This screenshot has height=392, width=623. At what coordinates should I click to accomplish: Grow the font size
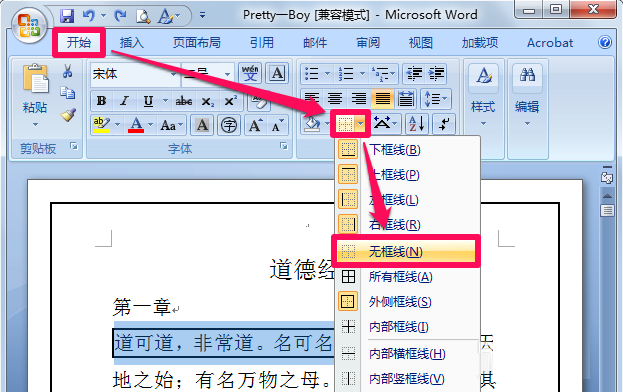tap(255, 126)
